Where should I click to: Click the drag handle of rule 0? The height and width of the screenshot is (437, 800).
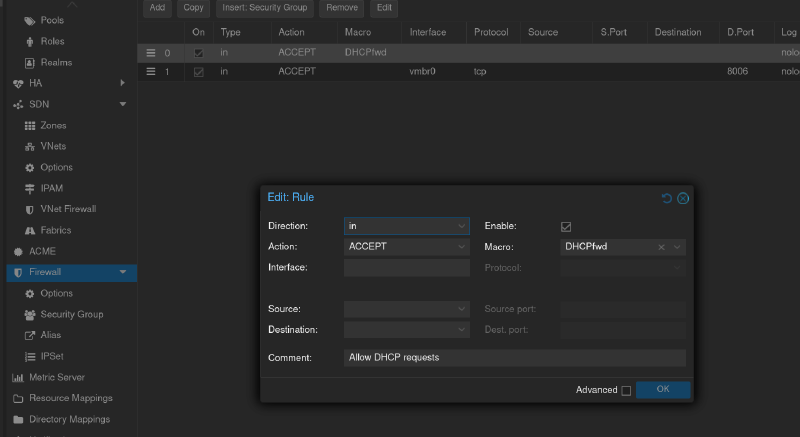(151, 52)
